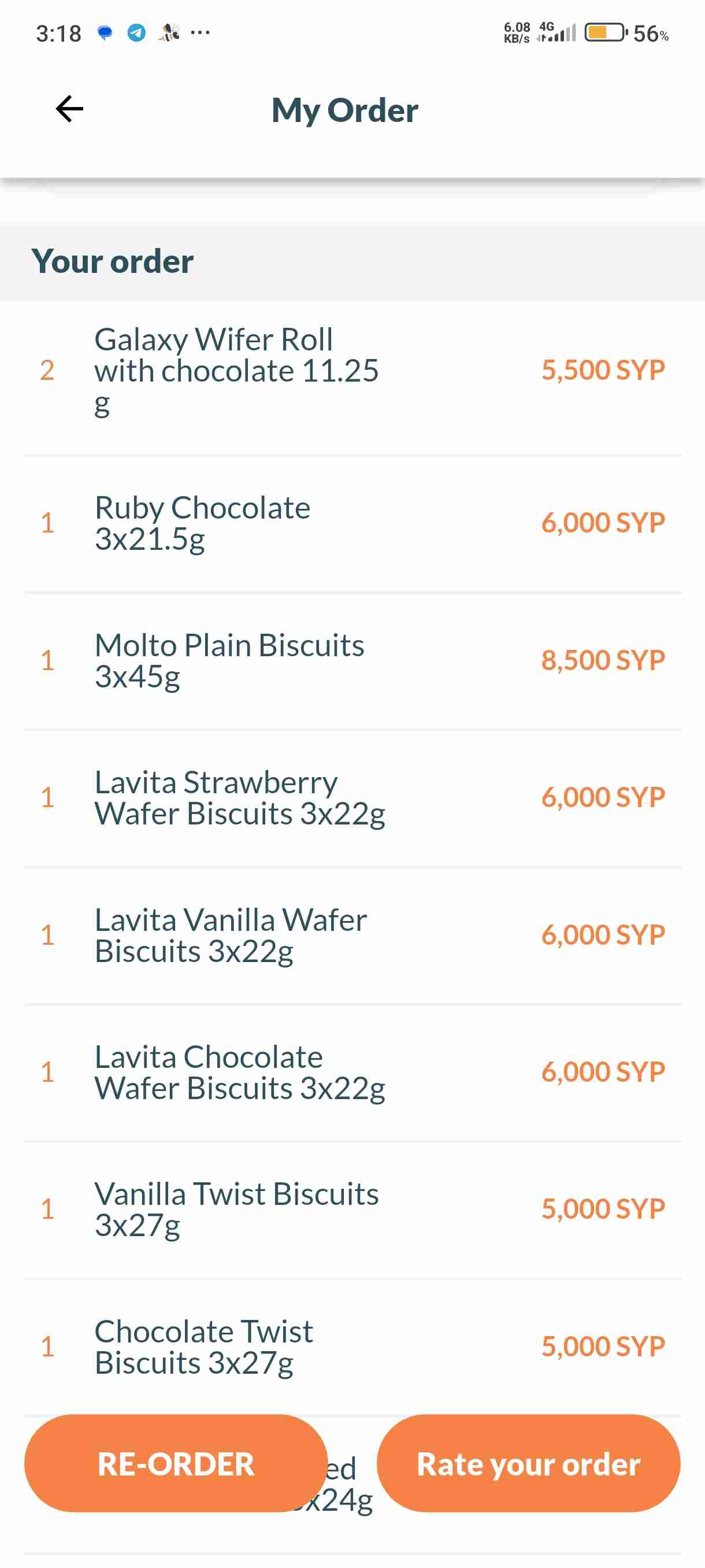The image size is (705, 1568).
Task: Select the Galaxy Wifer Roll item
Action: [236, 371]
